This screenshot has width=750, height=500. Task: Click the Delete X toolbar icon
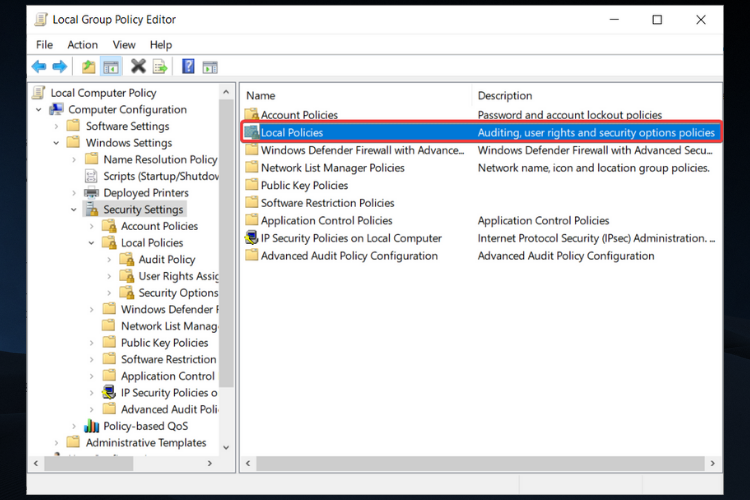tap(138, 66)
